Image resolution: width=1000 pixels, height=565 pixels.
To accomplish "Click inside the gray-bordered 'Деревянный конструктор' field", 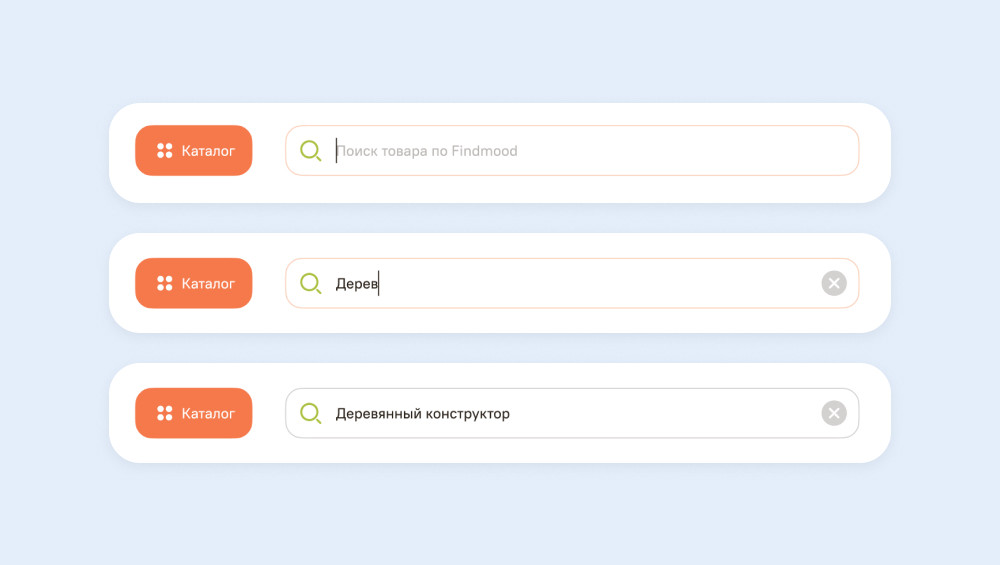I will pyautogui.click(x=572, y=413).
